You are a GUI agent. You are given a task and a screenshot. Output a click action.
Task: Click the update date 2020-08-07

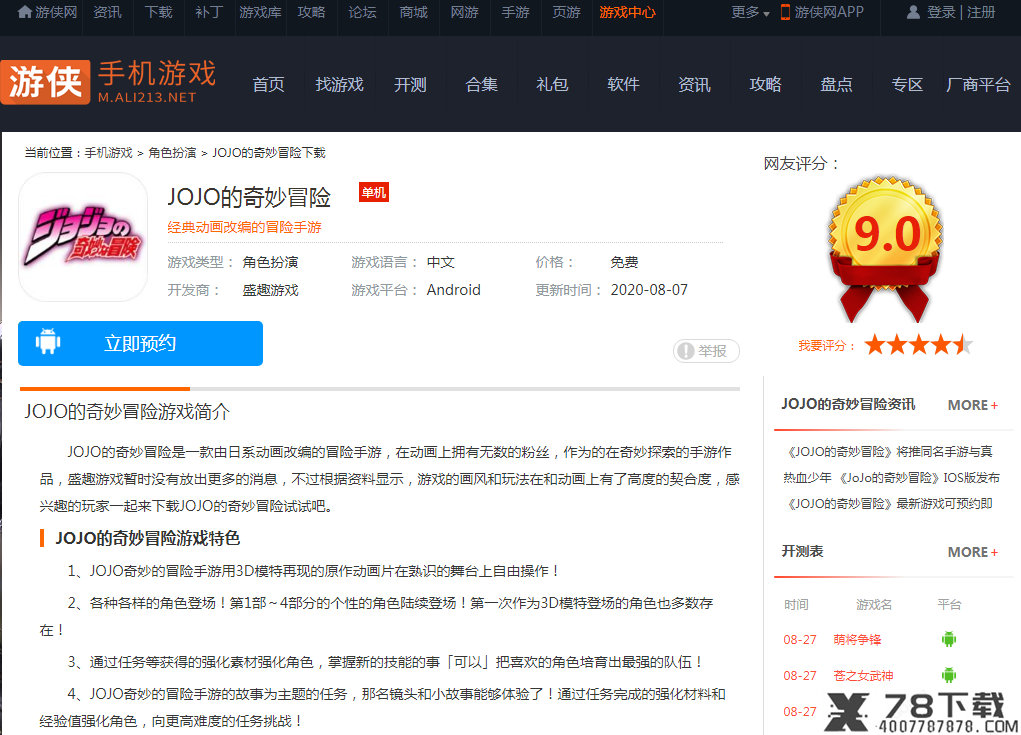[x=649, y=290]
